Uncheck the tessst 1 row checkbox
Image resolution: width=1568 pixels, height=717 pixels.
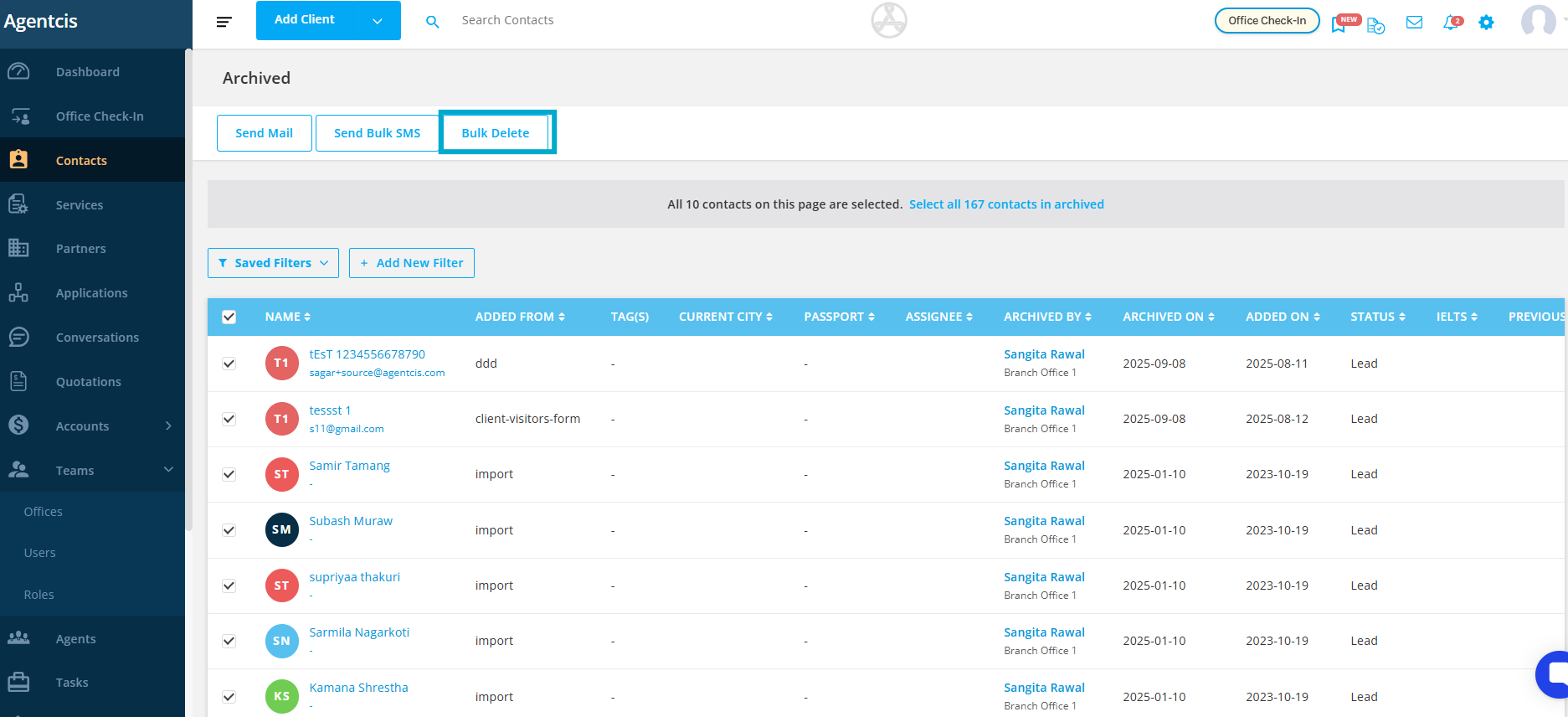(x=229, y=419)
